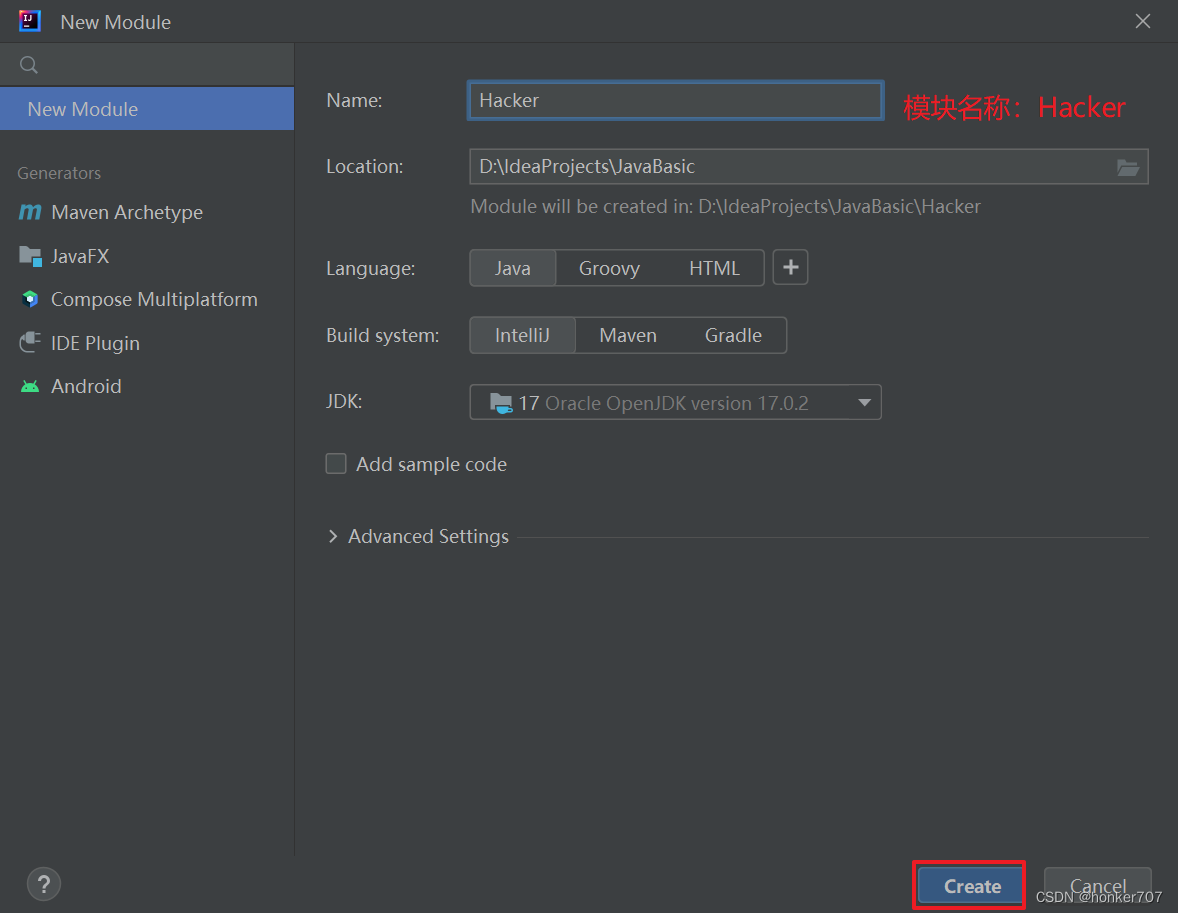Click the IntelliJ IDEA logo in title bar
1178x913 pixels.
click(x=30, y=21)
